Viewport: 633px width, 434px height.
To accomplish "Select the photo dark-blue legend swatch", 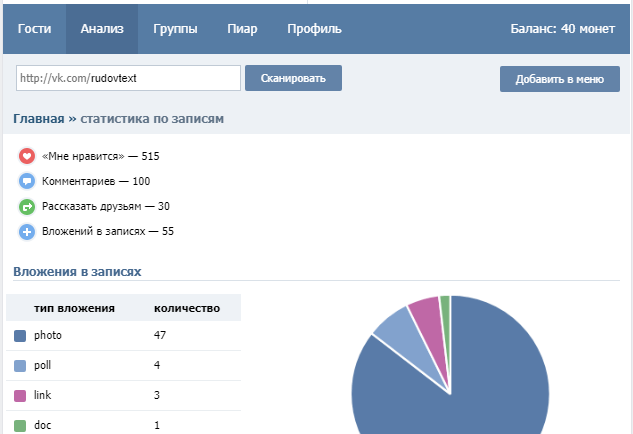I will click(20, 336).
